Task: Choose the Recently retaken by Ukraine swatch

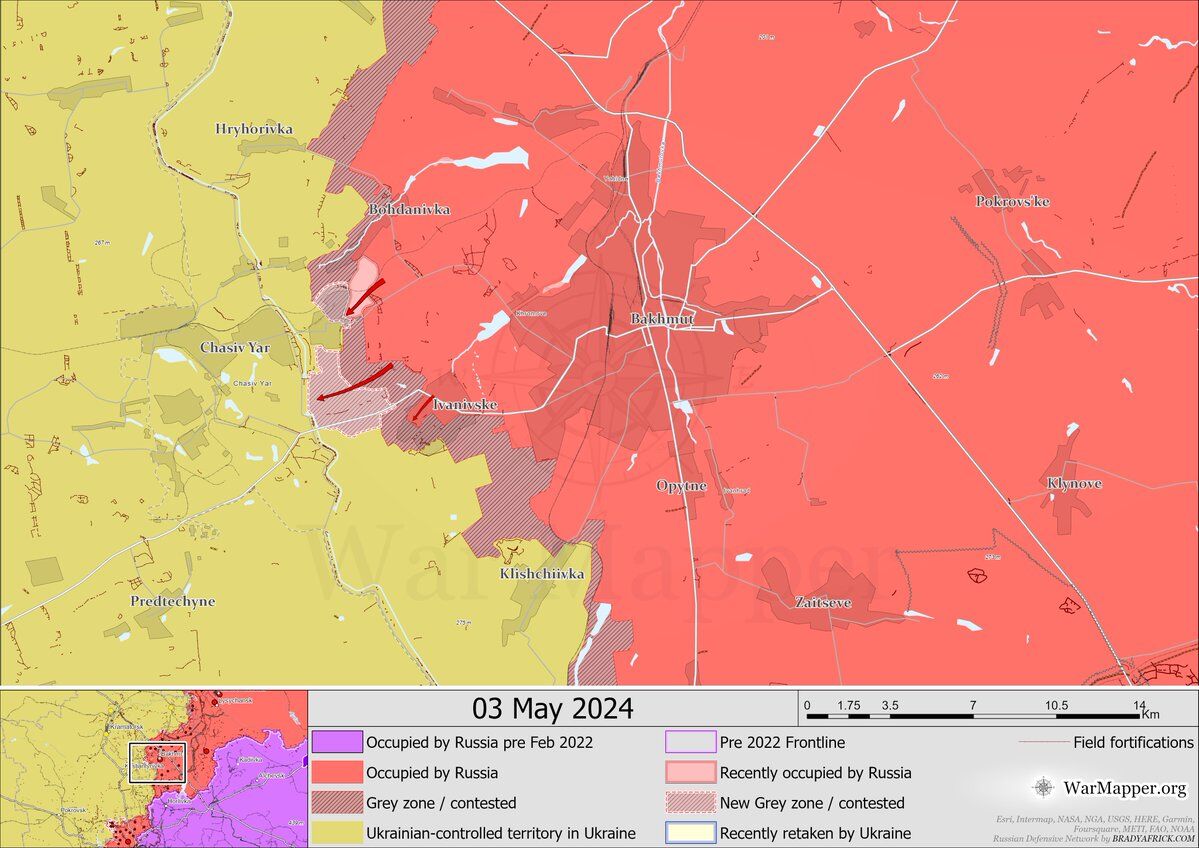Action: click(690, 833)
